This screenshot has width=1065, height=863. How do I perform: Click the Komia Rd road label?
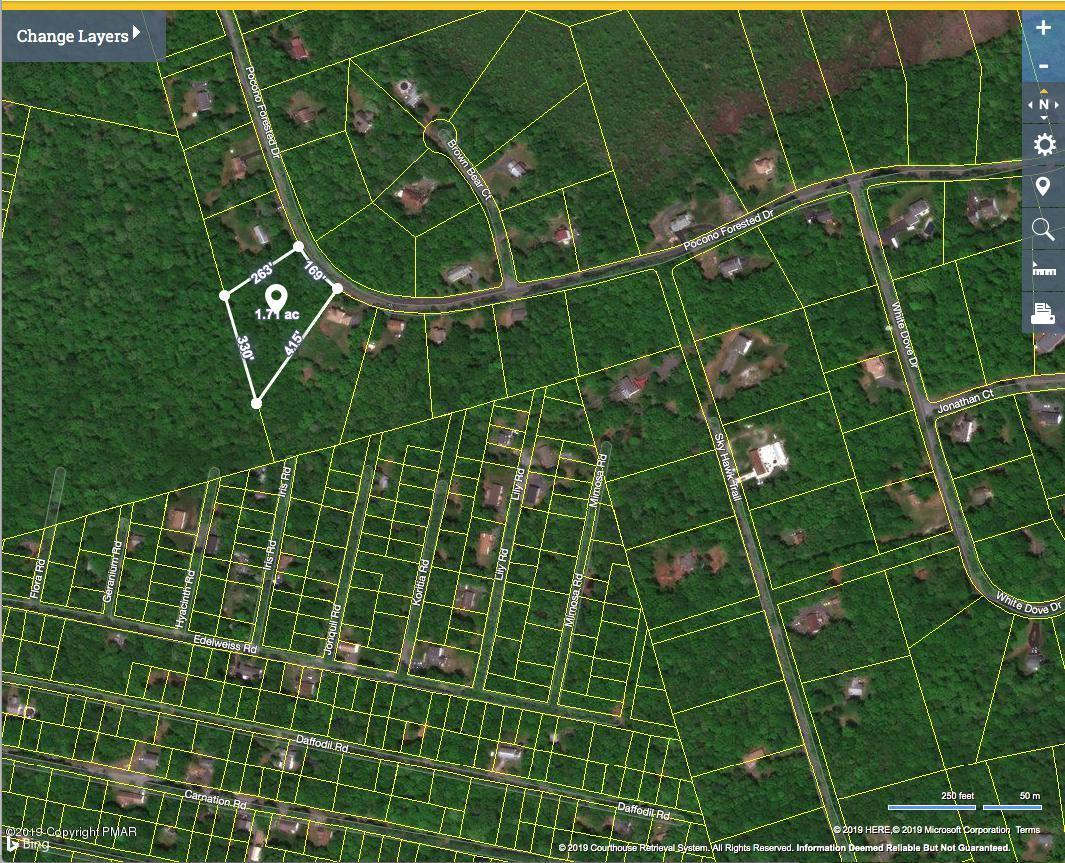(x=421, y=583)
